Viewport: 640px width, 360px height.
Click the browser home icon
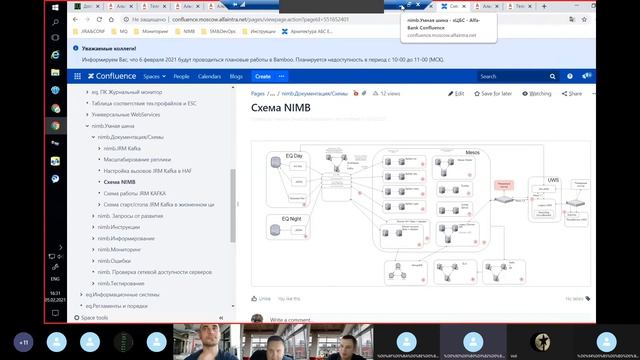tap(111, 19)
